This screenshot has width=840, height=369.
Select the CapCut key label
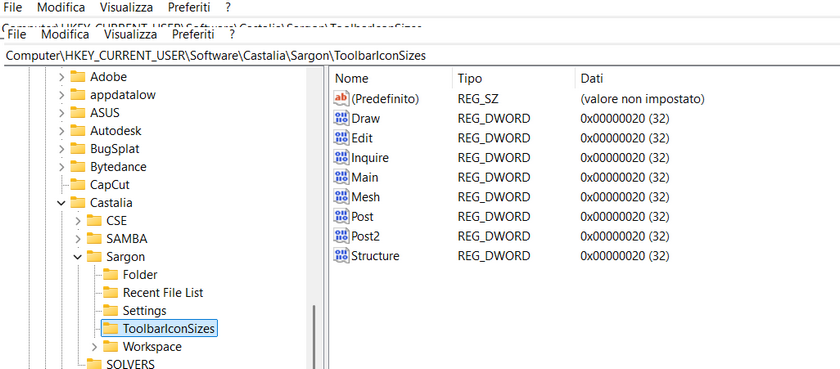[110, 185]
